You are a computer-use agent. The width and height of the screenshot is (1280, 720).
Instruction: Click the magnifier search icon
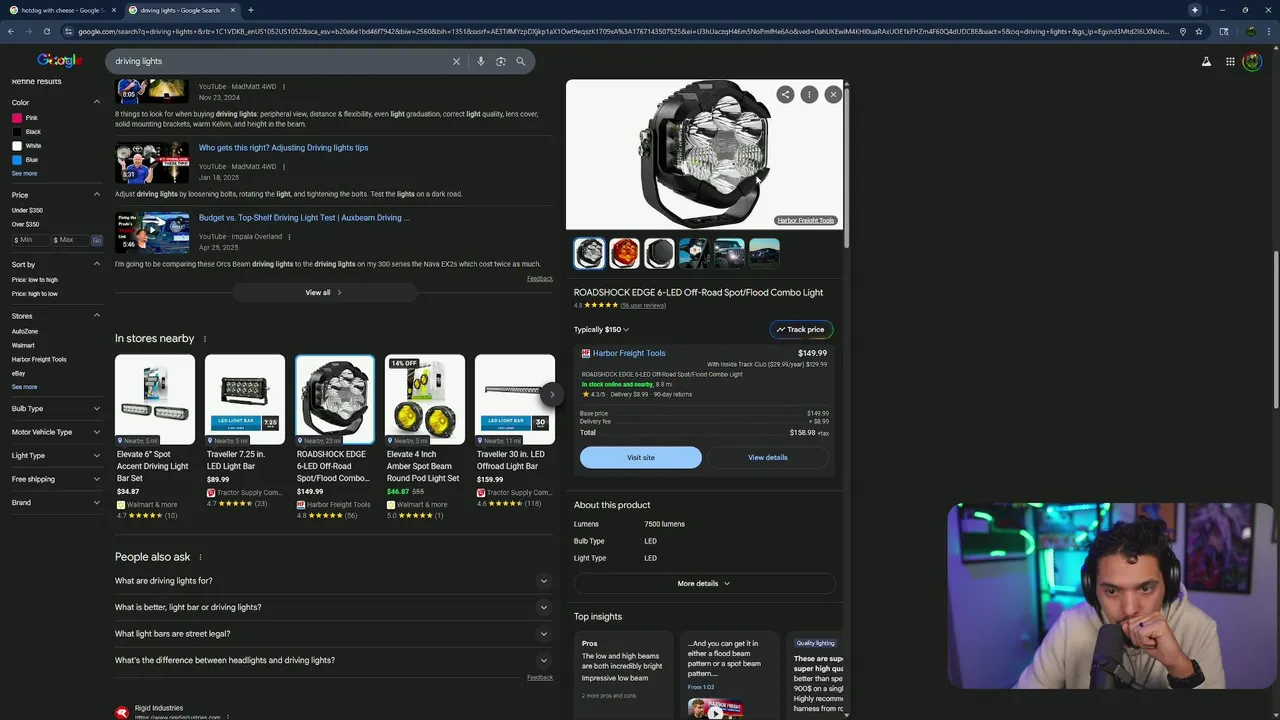[x=520, y=61]
